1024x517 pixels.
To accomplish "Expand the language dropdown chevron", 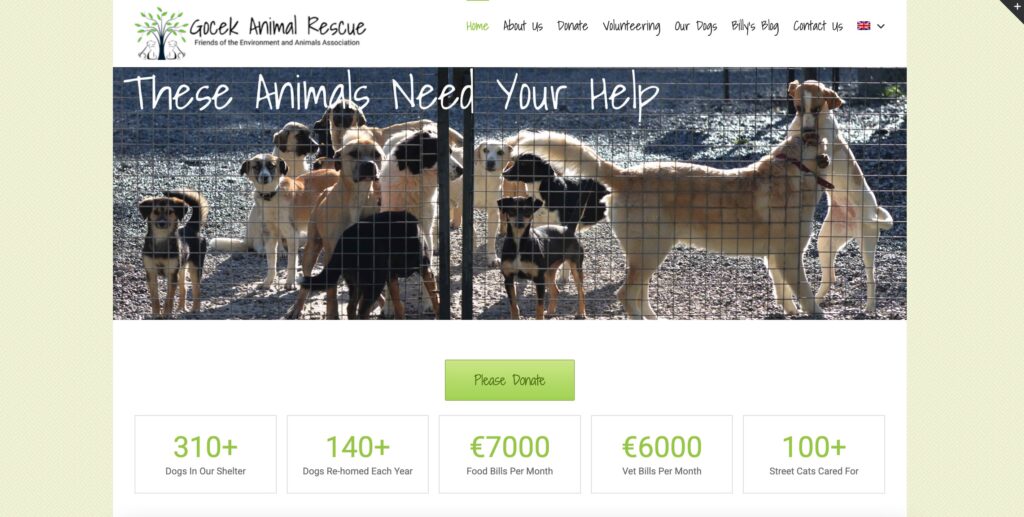I will click(880, 26).
